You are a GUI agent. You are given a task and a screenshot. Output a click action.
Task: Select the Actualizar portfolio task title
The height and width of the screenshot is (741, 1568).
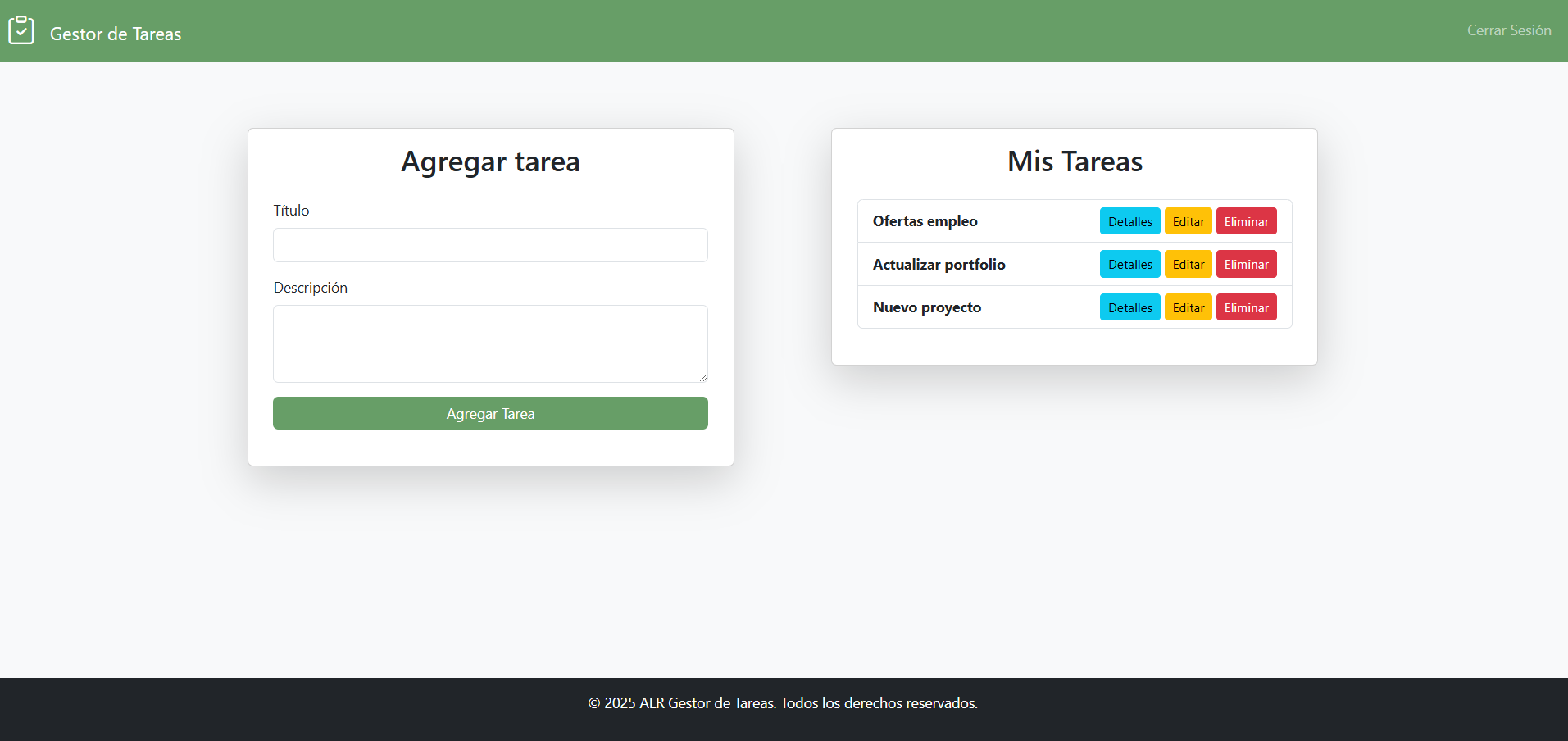tap(939, 265)
